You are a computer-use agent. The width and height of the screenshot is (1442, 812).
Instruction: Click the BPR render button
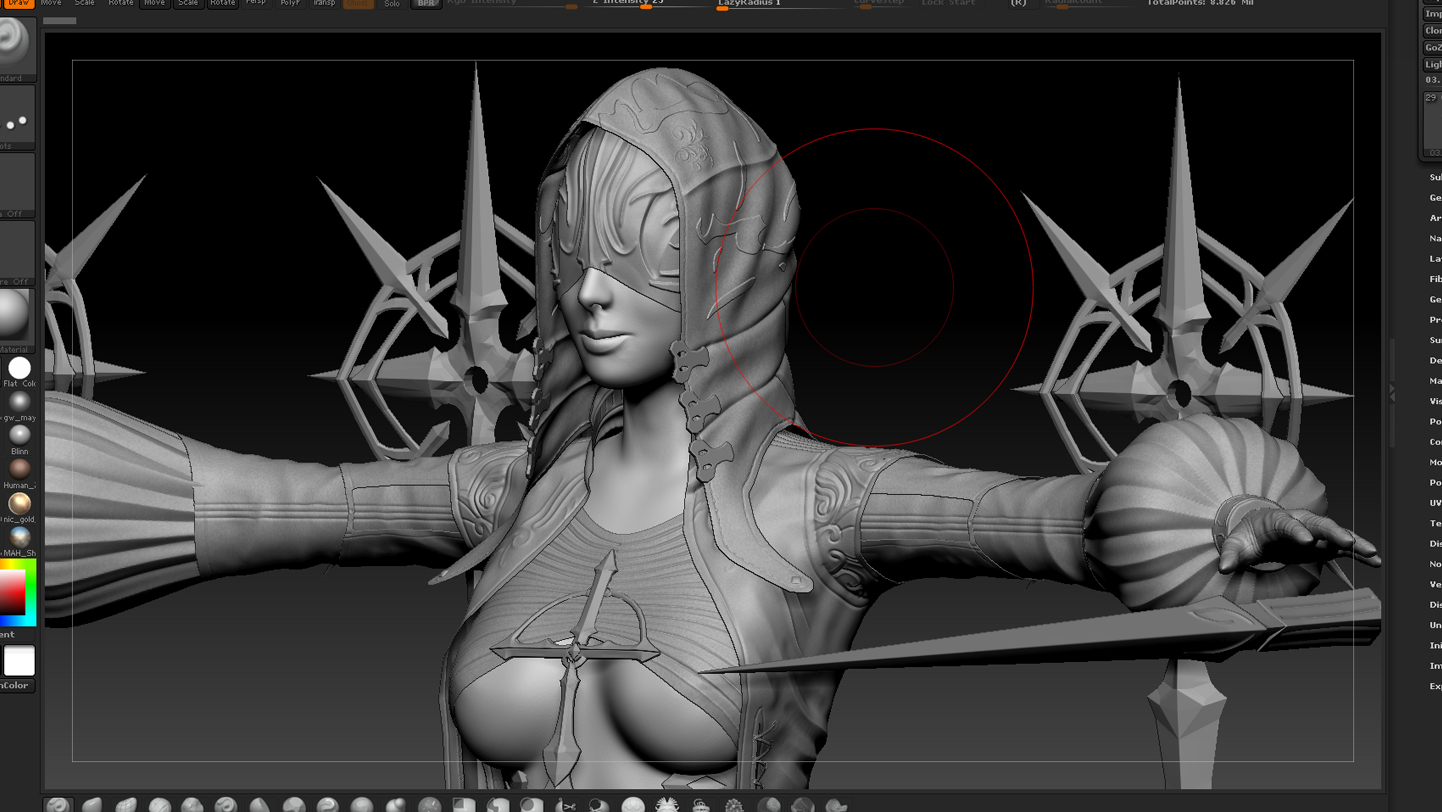pyautogui.click(x=427, y=3)
